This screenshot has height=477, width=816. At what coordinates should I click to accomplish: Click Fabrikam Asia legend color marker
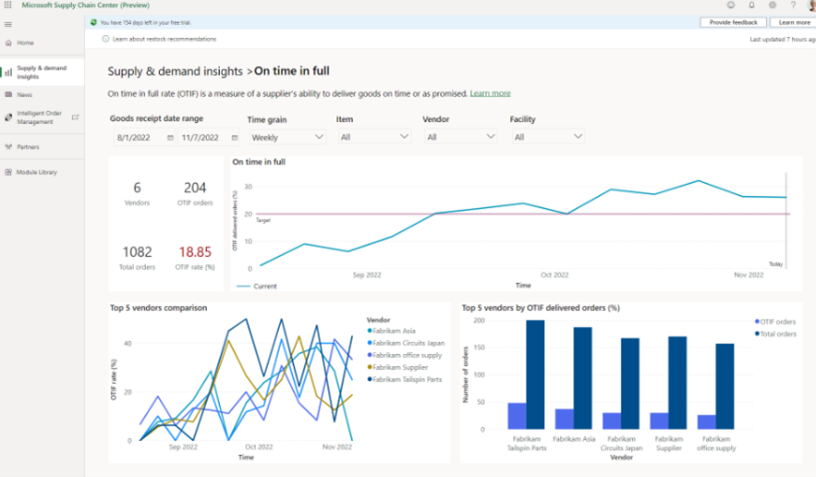click(x=370, y=330)
